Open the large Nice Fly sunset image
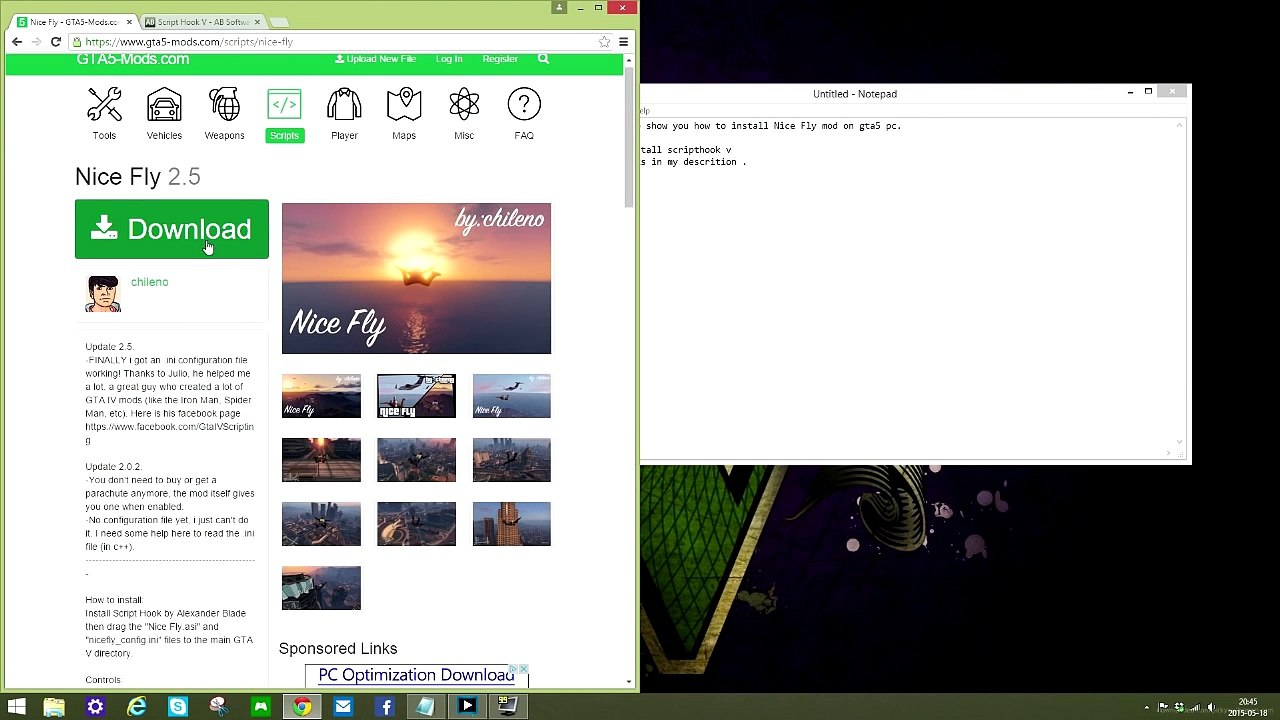The height and width of the screenshot is (720, 1280). click(x=416, y=278)
